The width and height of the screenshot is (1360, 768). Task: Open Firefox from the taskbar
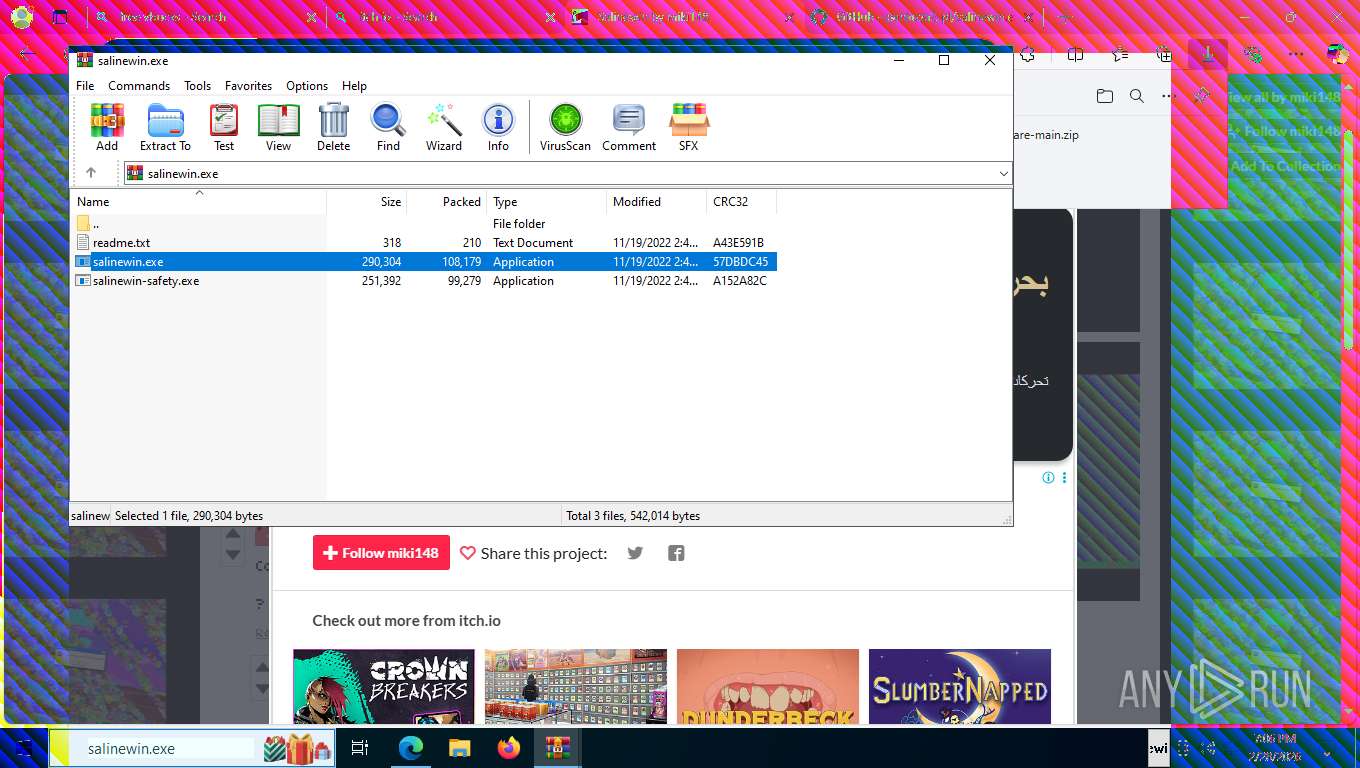(509, 748)
